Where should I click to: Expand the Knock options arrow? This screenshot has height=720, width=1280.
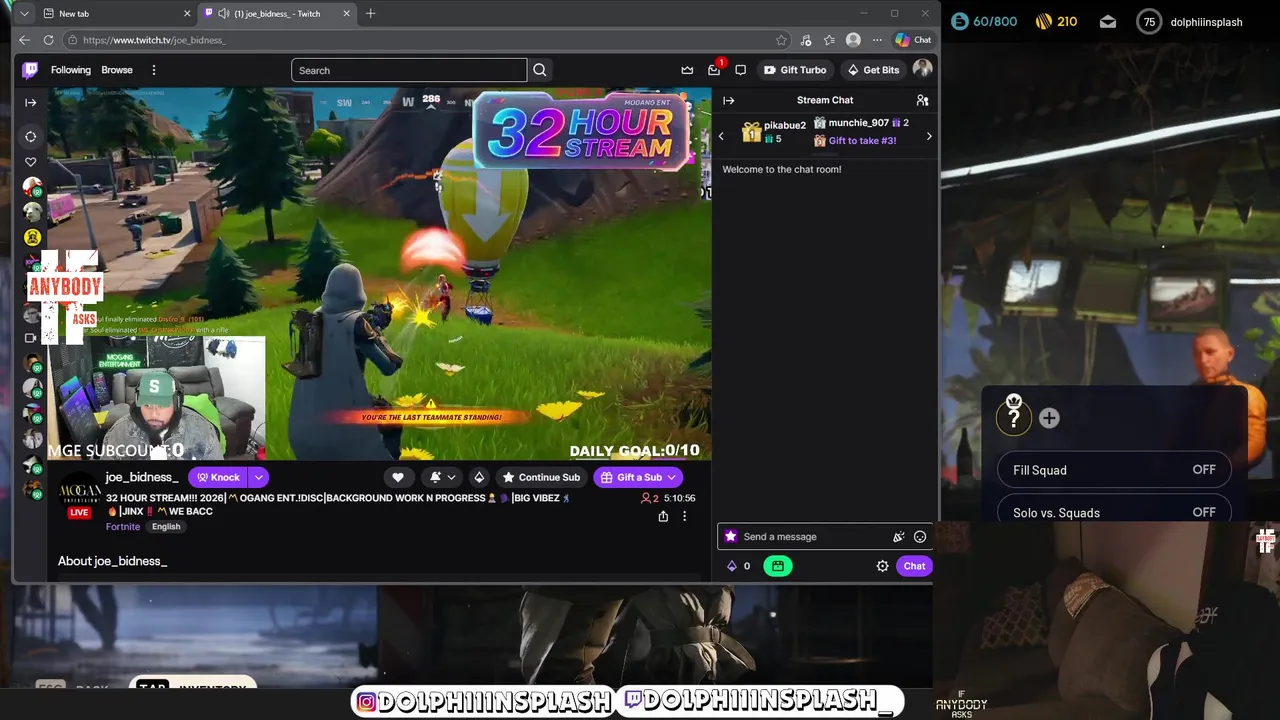(x=258, y=477)
